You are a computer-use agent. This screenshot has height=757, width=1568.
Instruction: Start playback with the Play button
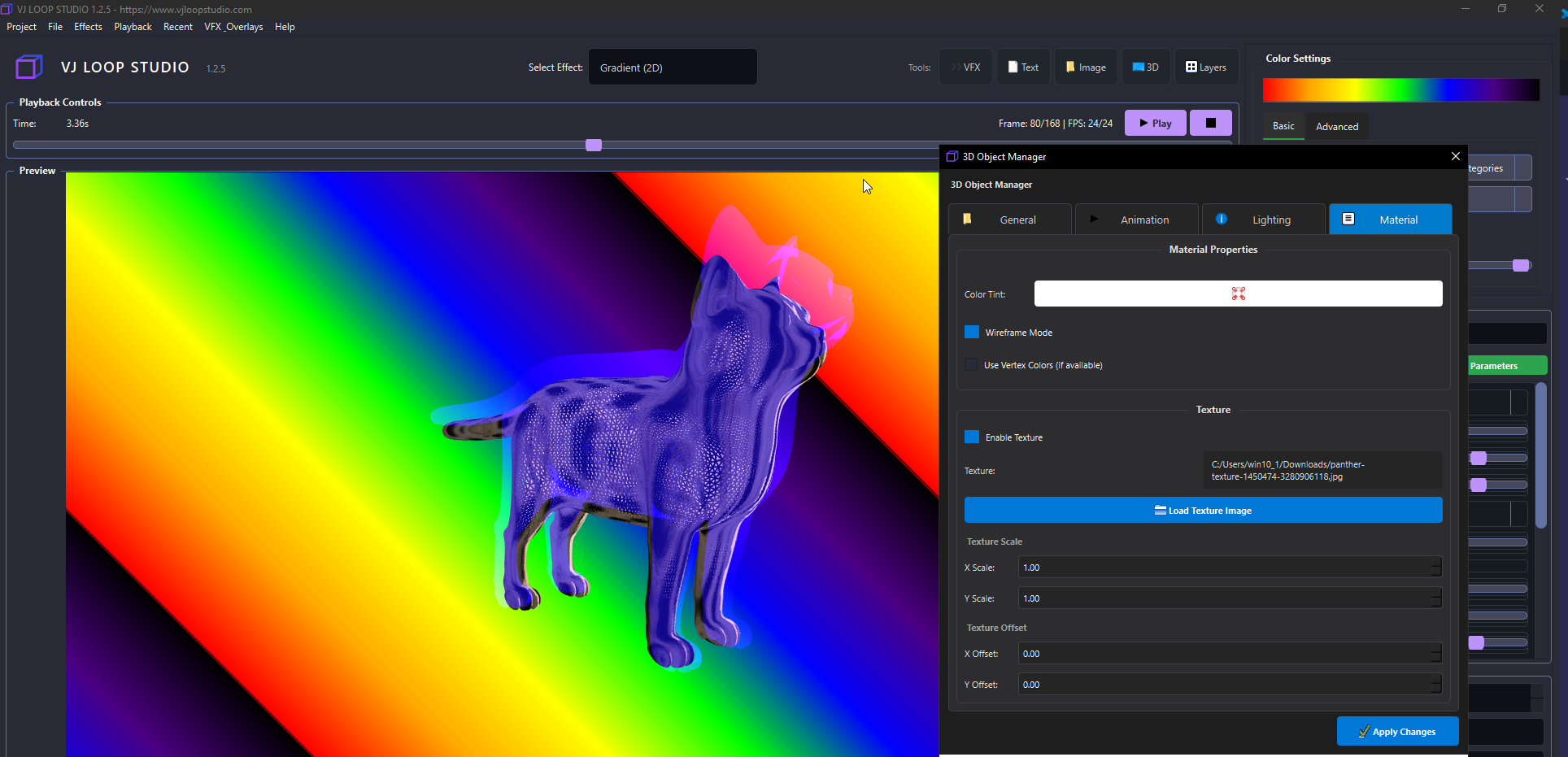[x=1155, y=123]
